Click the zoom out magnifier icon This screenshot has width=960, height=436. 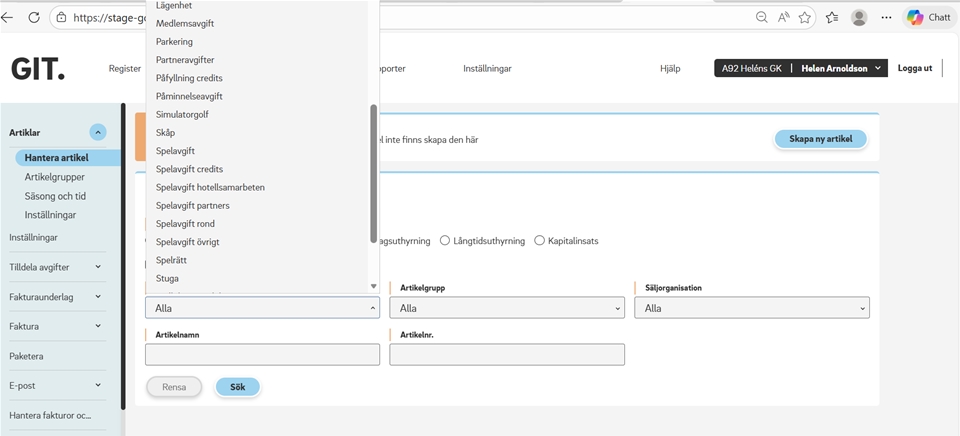tap(761, 17)
